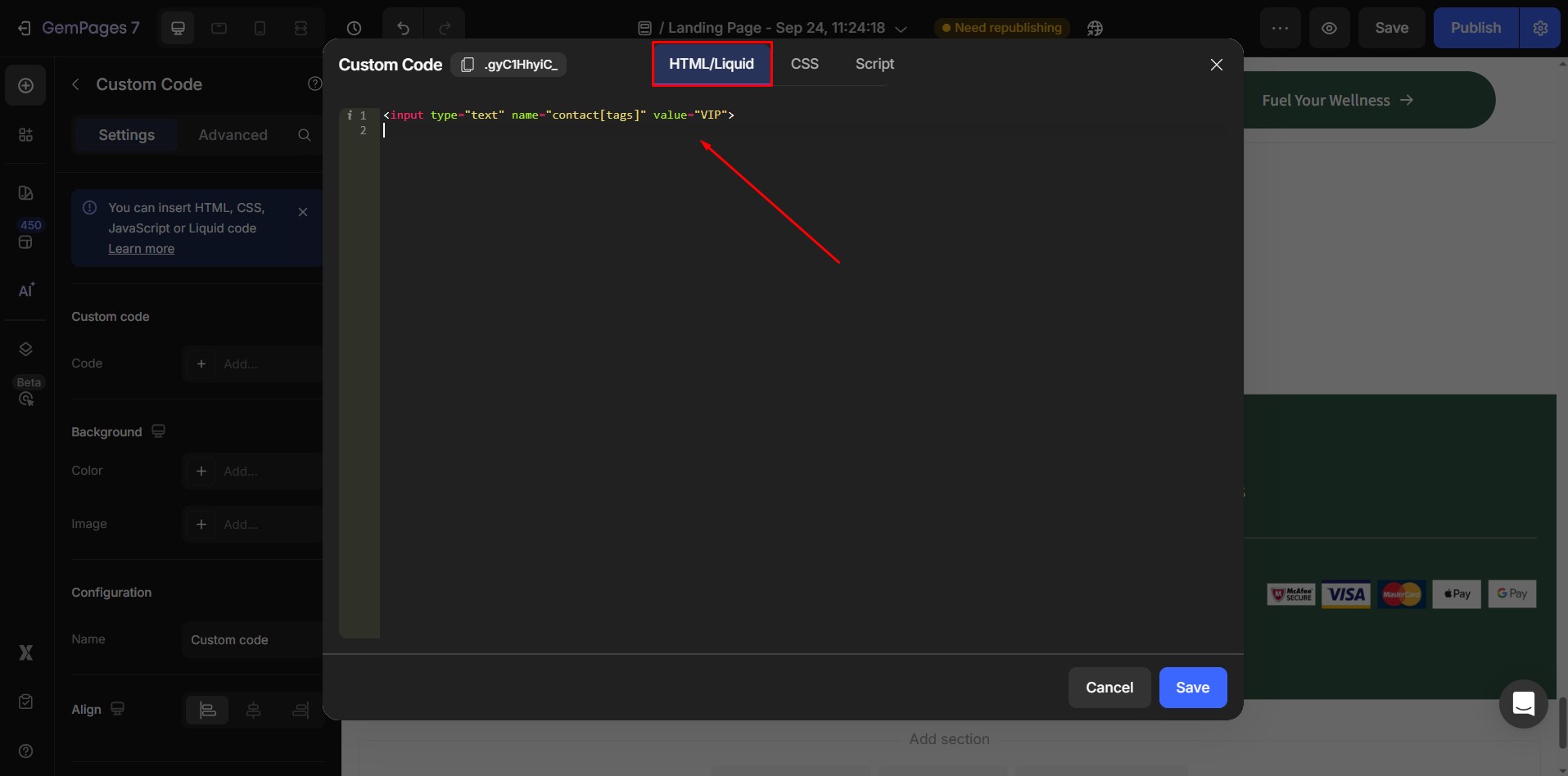Open publish settings gear icon
Image resolution: width=1568 pixels, height=776 pixels.
pyautogui.click(x=1540, y=28)
